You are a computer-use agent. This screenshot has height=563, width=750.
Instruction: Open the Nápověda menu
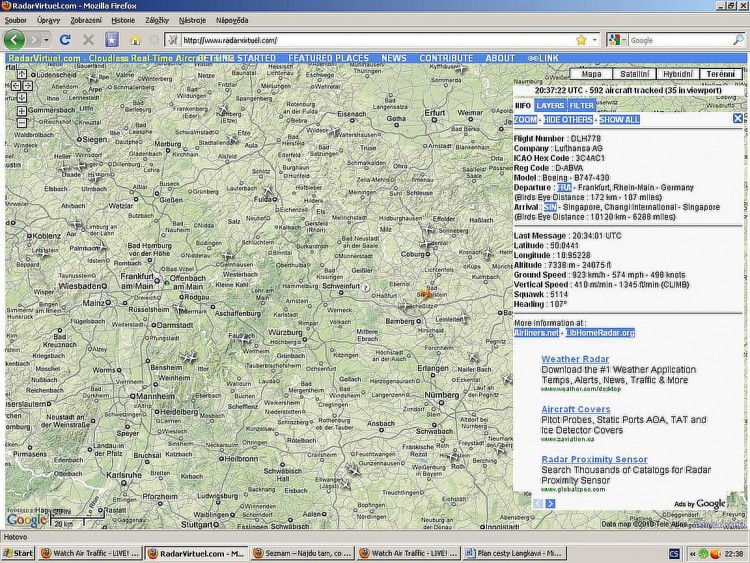click(x=232, y=20)
